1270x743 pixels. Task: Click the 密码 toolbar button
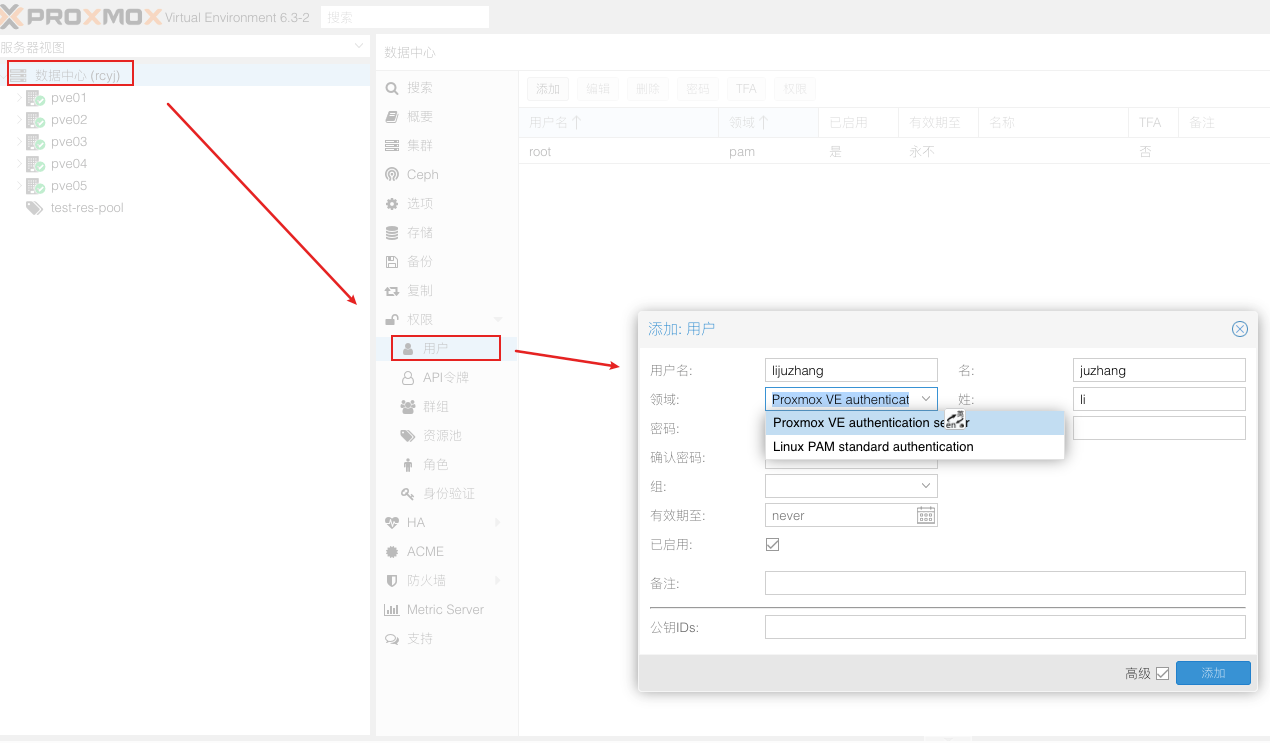tap(698, 89)
